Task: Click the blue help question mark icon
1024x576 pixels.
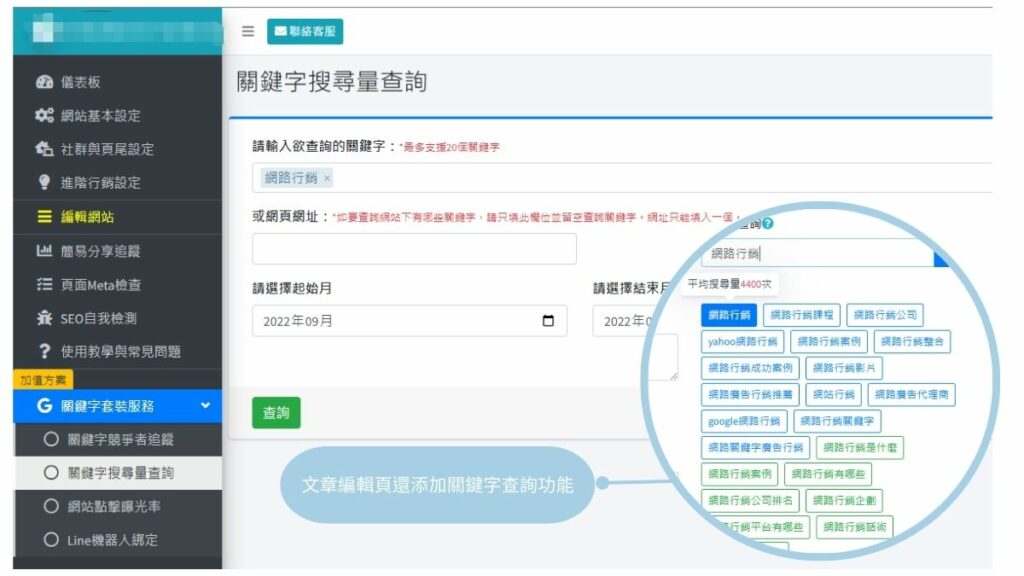Action: (768, 223)
